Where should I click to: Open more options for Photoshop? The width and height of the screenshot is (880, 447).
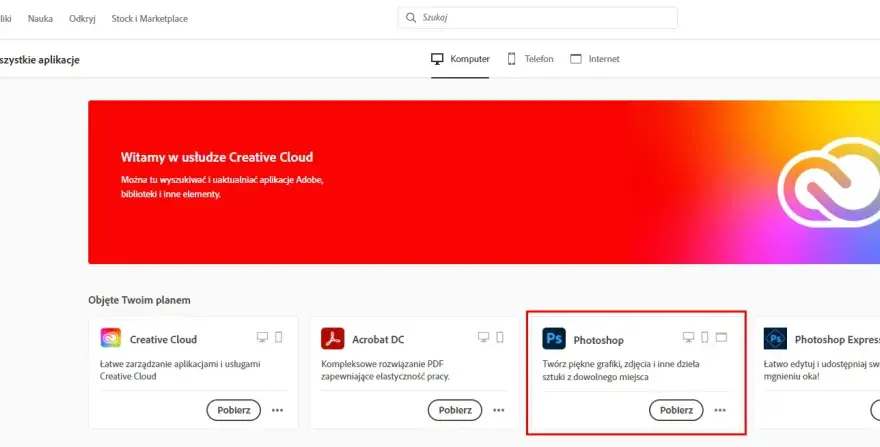click(720, 410)
